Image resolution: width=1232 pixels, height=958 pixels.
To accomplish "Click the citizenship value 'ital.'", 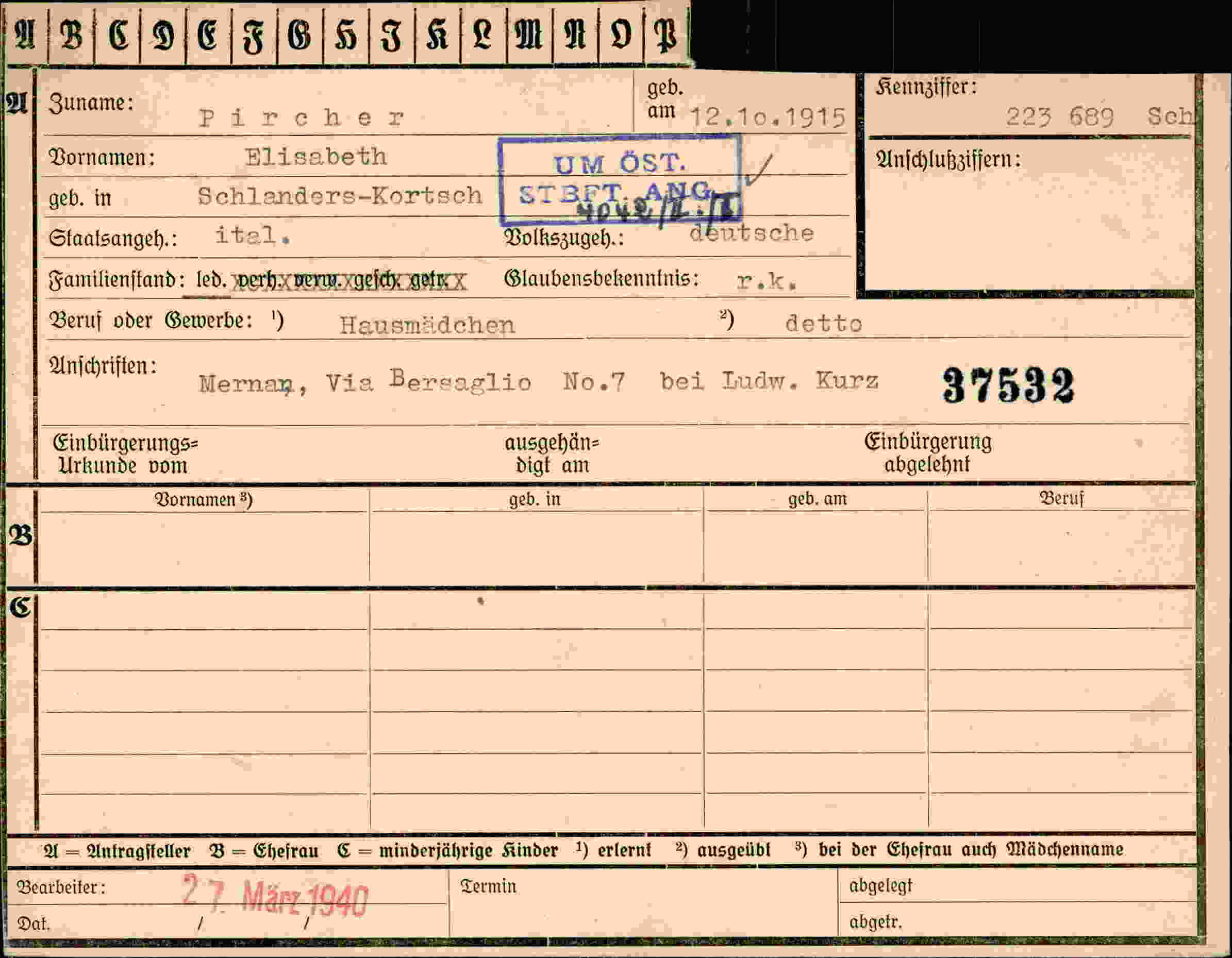I will click(x=253, y=236).
